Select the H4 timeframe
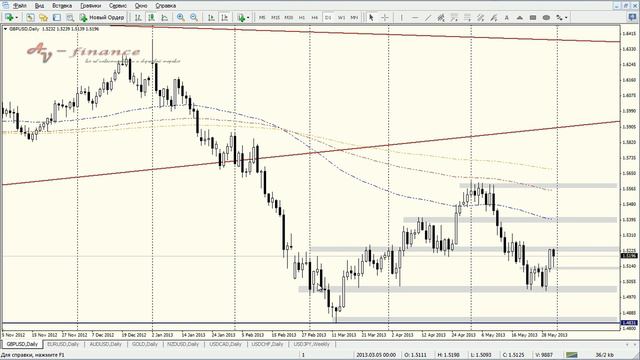Viewport: 640px width, 360px height. click(315, 18)
